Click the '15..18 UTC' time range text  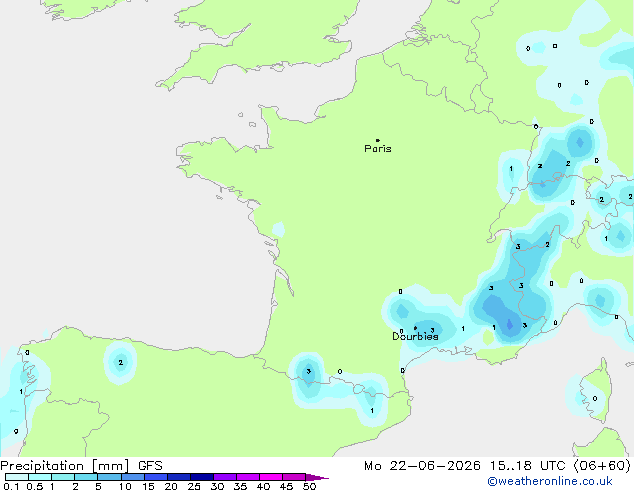coord(527,466)
